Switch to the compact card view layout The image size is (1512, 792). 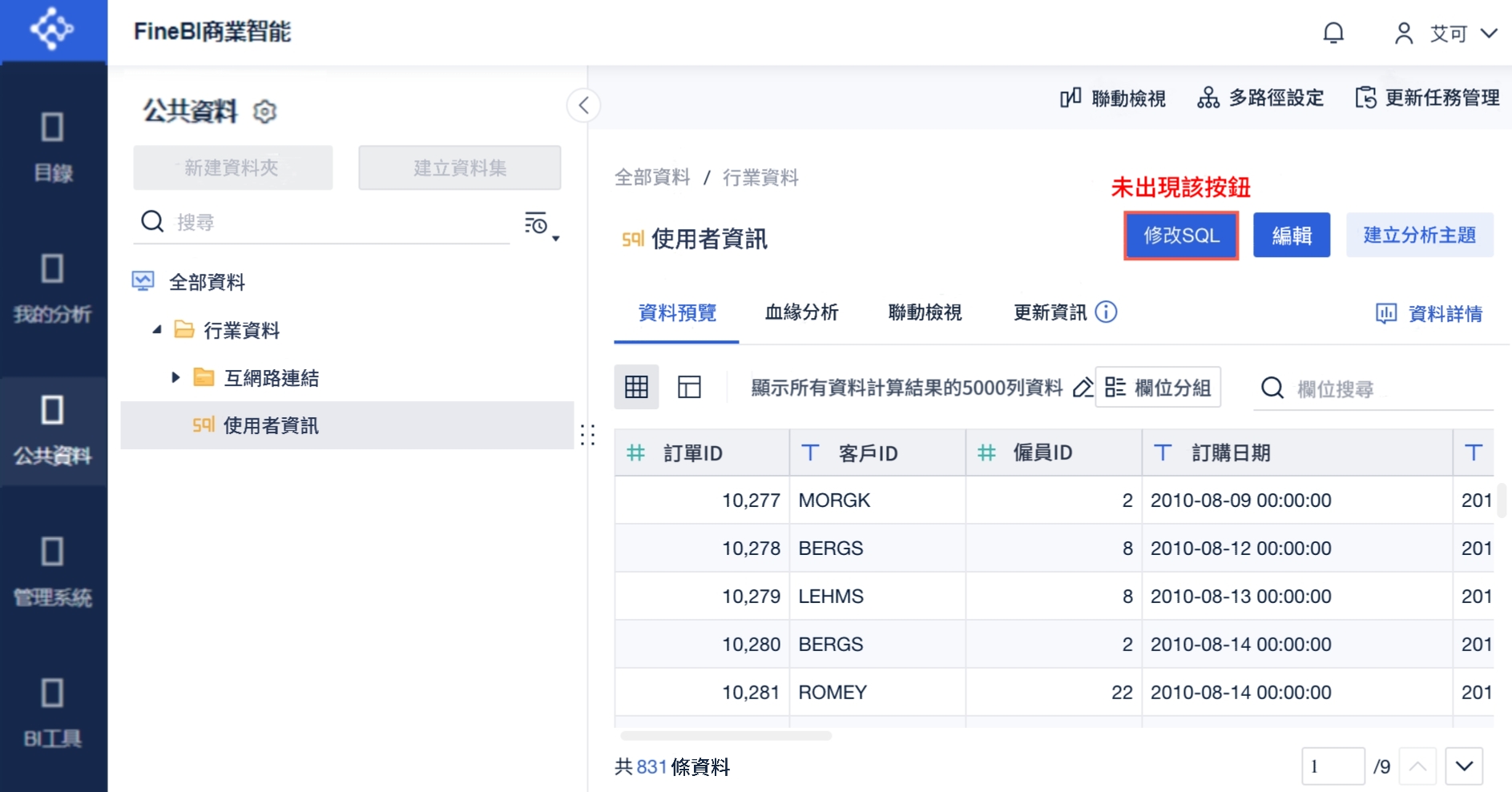point(689,387)
